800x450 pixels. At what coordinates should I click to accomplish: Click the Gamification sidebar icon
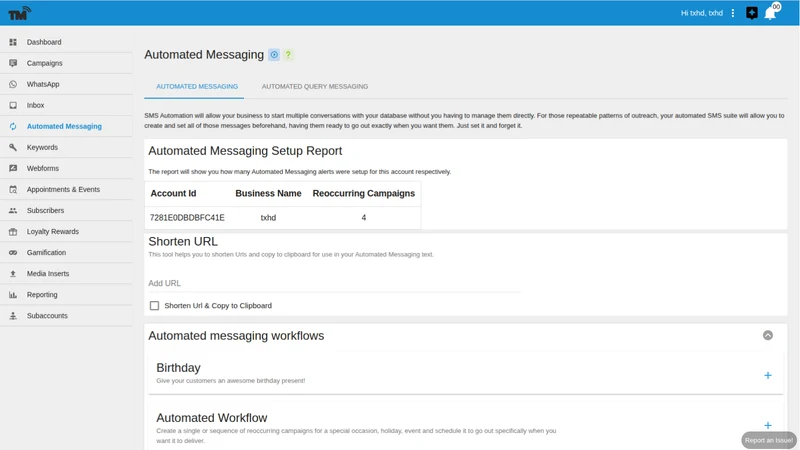click(13, 253)
